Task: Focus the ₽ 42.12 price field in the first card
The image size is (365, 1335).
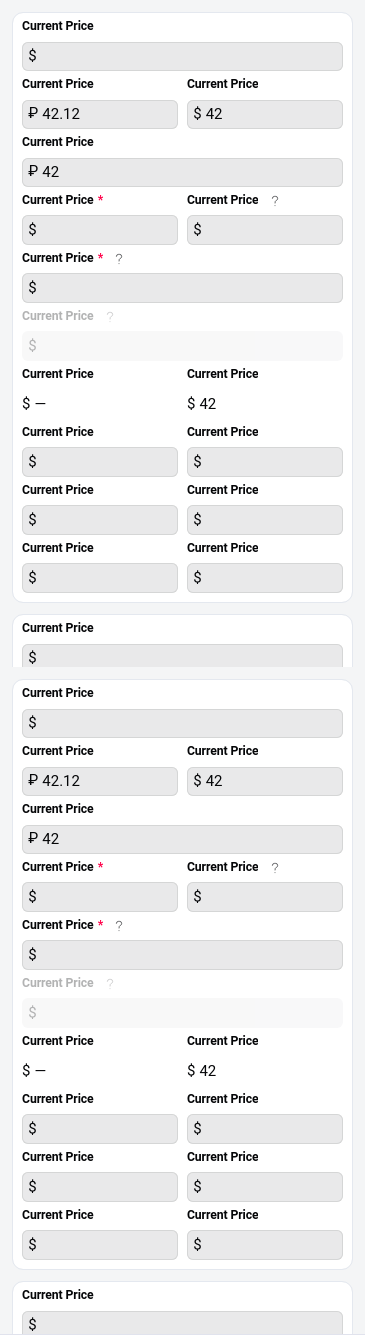Action: click(100, 114)
